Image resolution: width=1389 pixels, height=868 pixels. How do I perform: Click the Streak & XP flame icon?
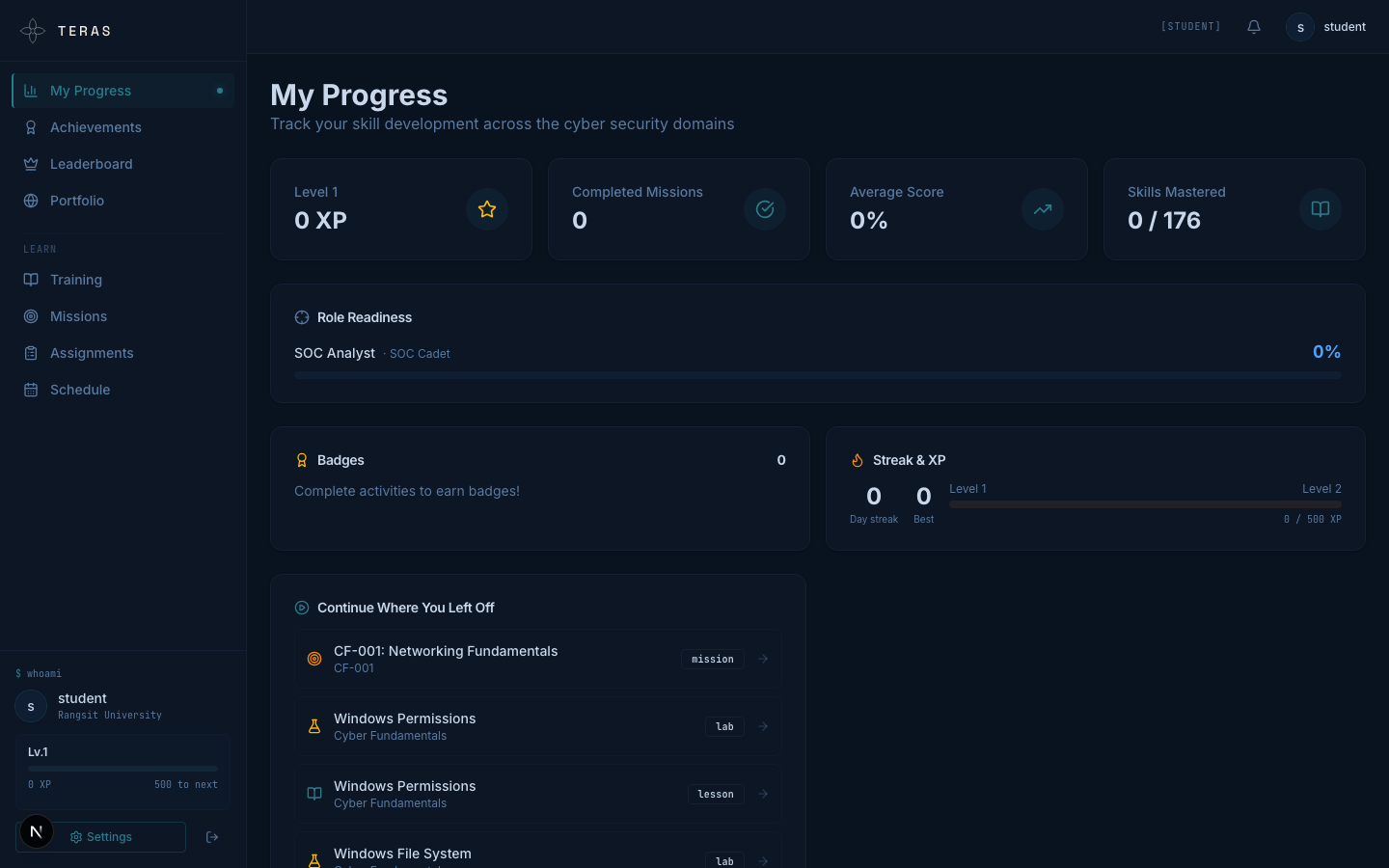pos(858,460)
